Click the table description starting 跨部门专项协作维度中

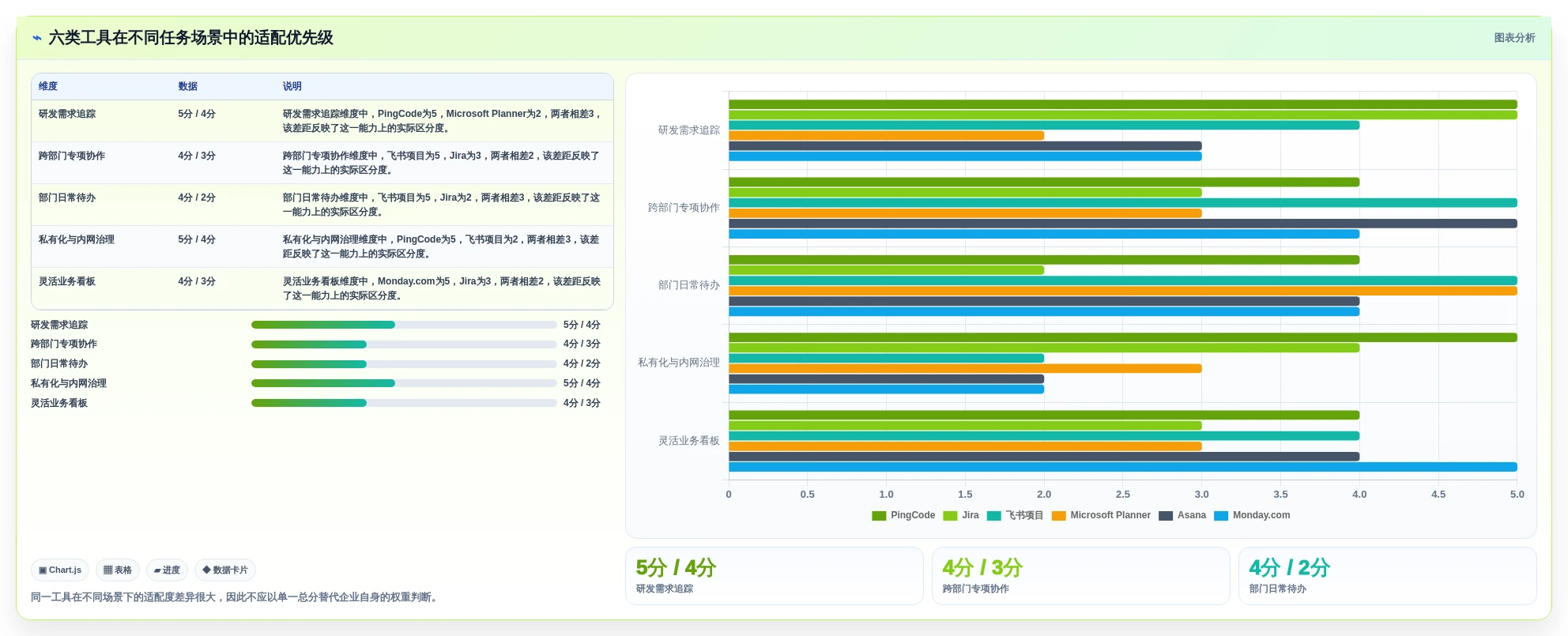pos(443,163)
